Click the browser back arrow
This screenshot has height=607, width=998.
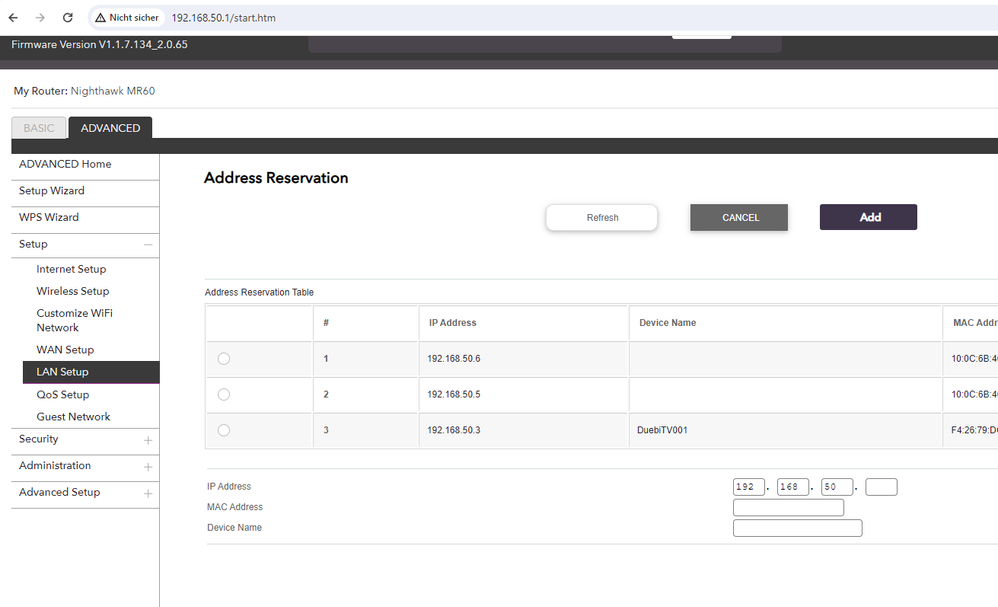tap(11, 17)
